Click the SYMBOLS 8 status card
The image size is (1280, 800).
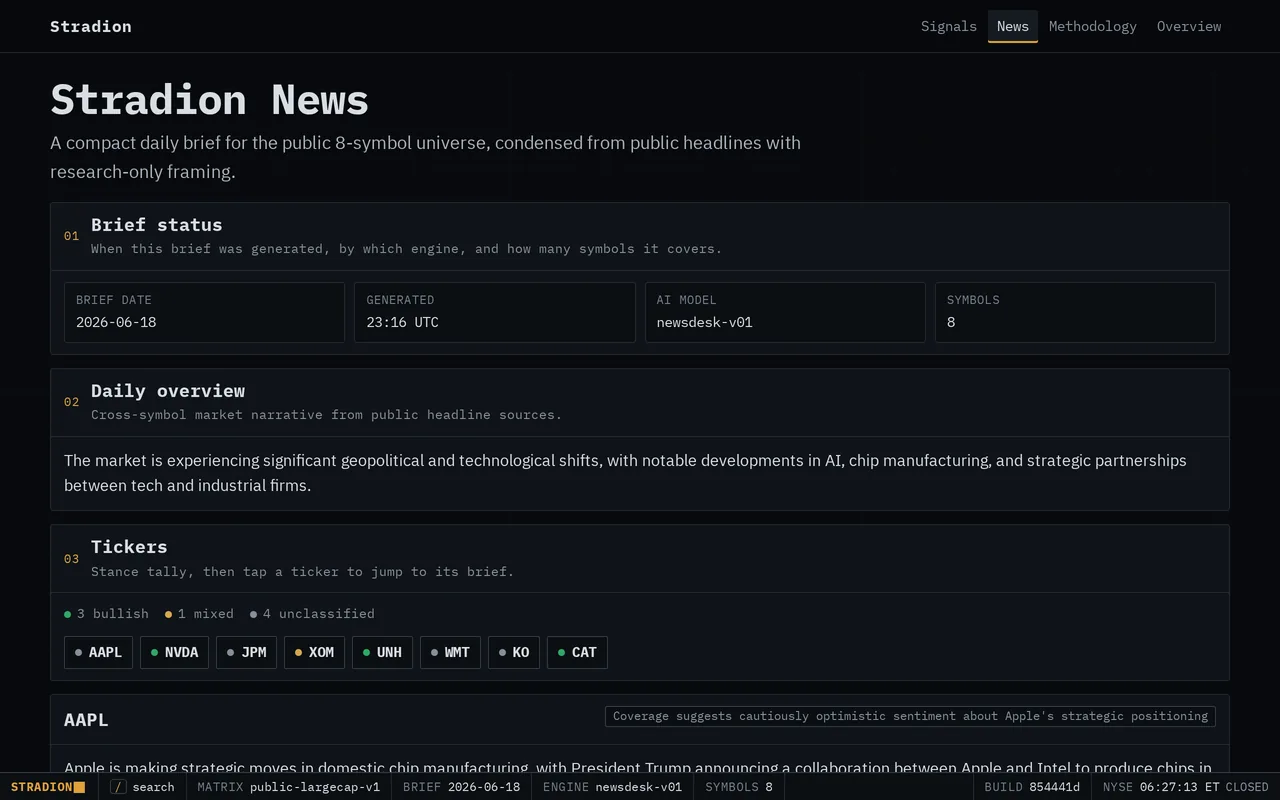pos(1075,312)
